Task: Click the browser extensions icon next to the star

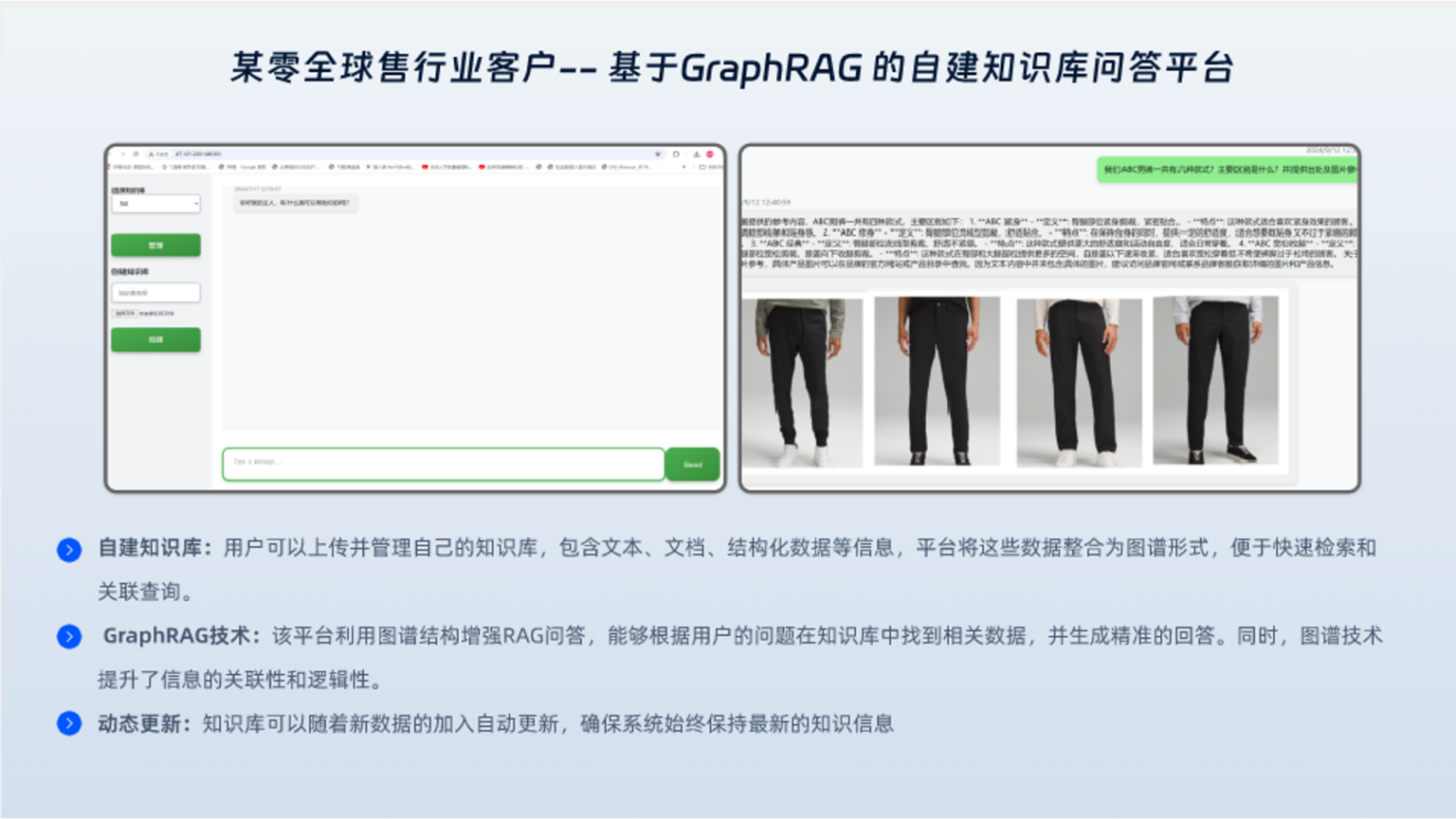Action: pyautogui.click(x=676, y=154)
